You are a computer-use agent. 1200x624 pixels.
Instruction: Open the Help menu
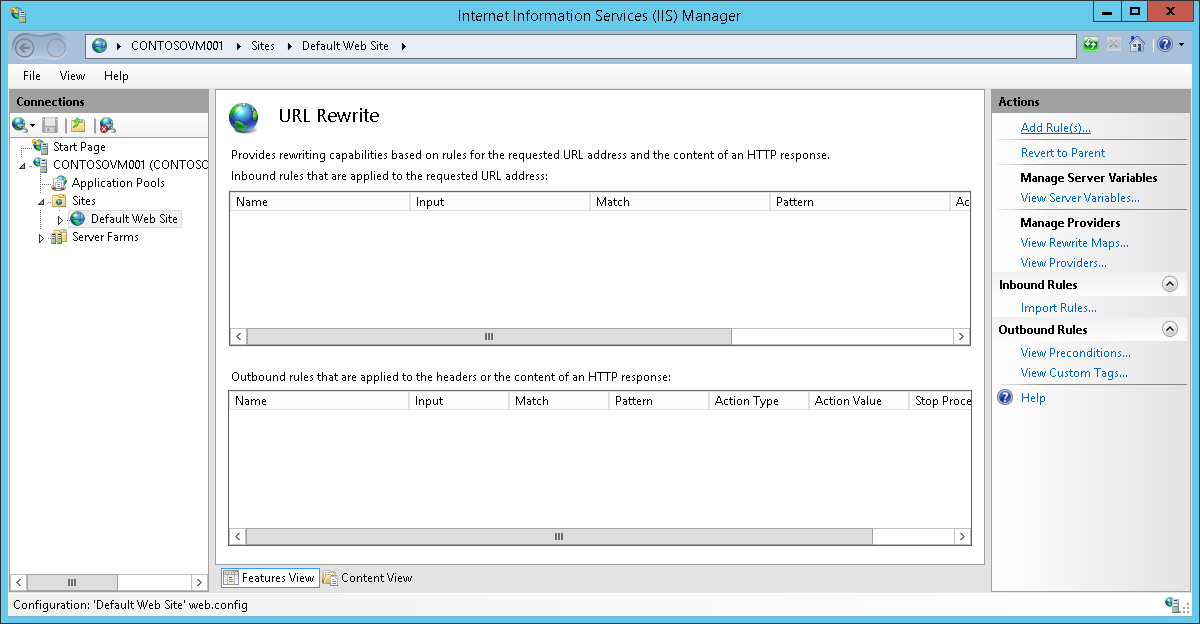point(116,76)
